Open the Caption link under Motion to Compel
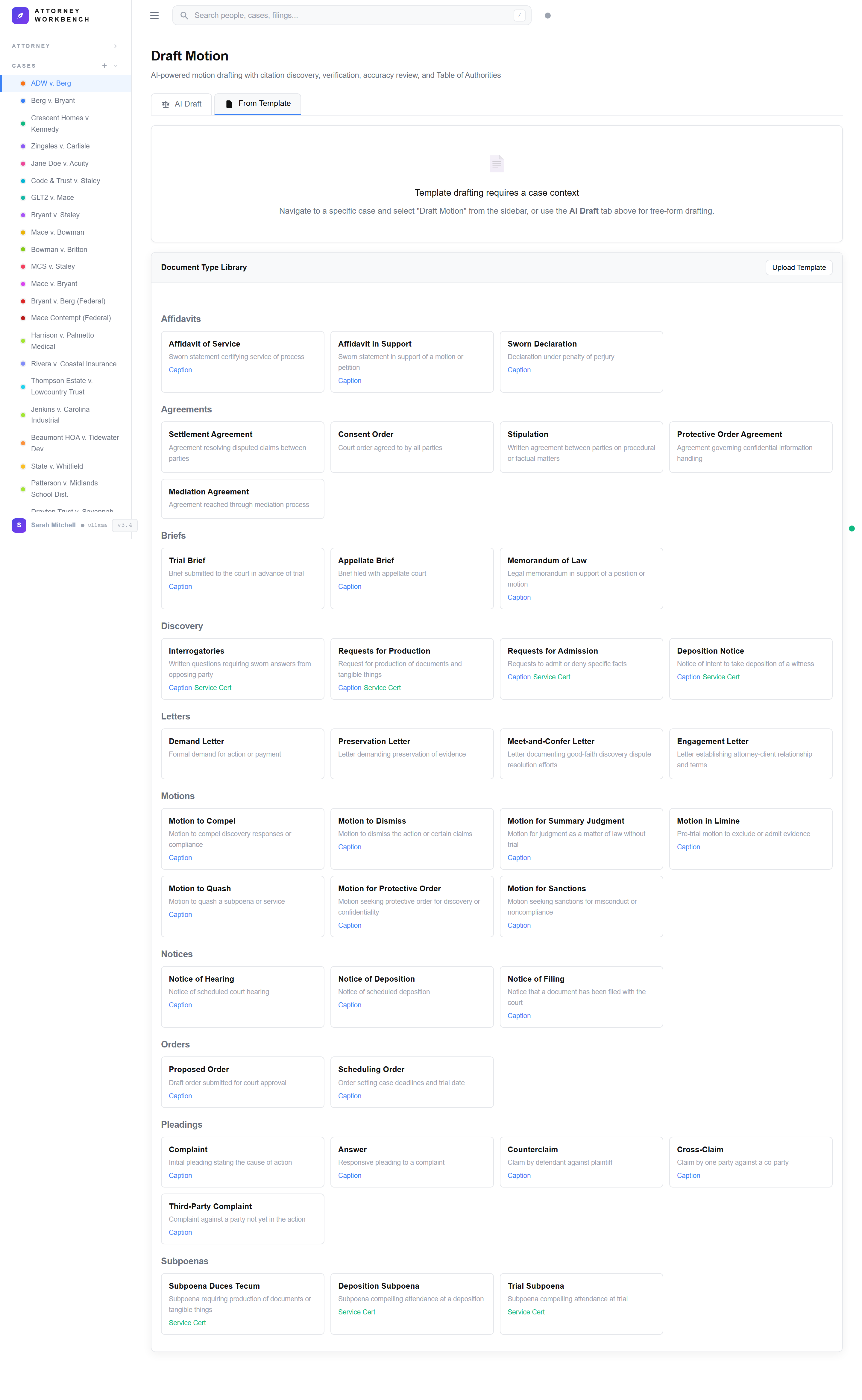The width and height of the screenshot is (862, 1400). (180, 857)
